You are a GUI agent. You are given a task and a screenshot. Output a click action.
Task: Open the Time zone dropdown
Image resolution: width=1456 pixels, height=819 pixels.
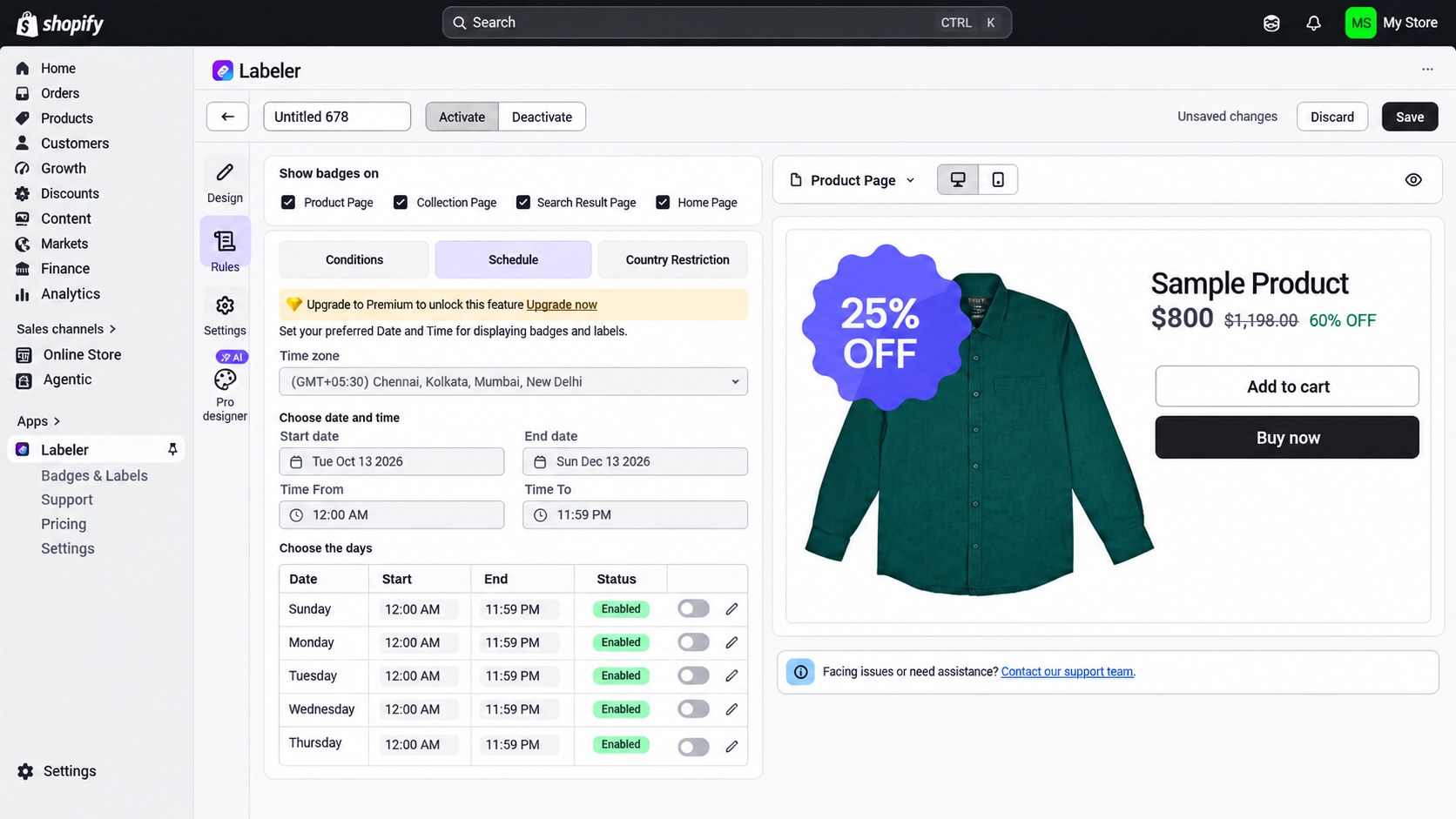(513, 382)
